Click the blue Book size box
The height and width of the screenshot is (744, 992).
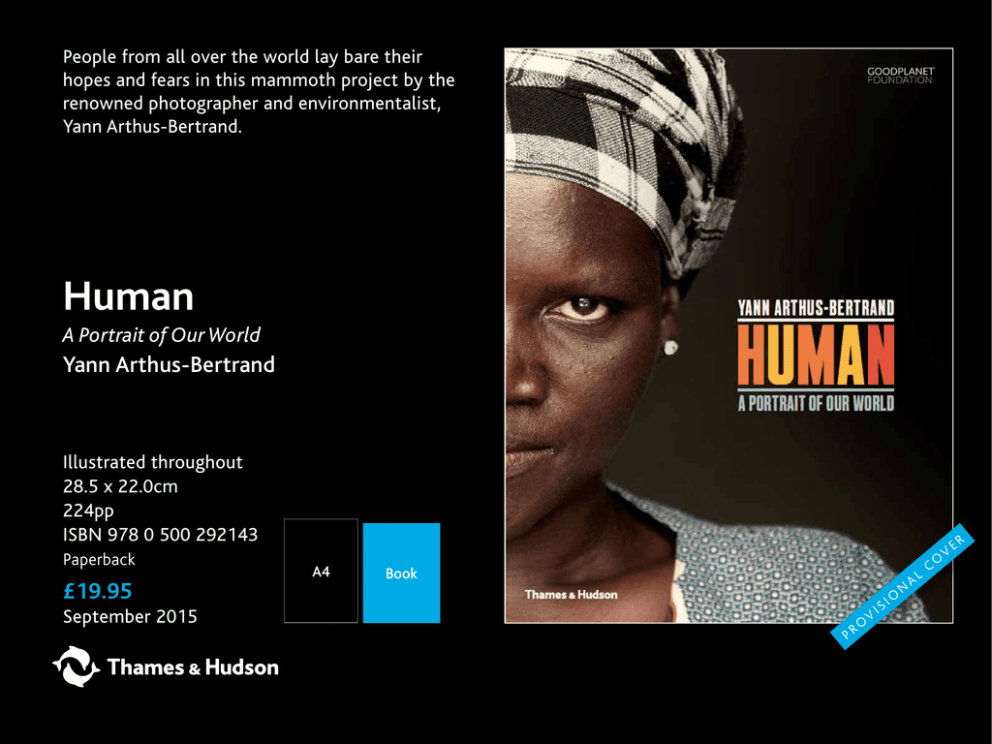pos(401,573)
